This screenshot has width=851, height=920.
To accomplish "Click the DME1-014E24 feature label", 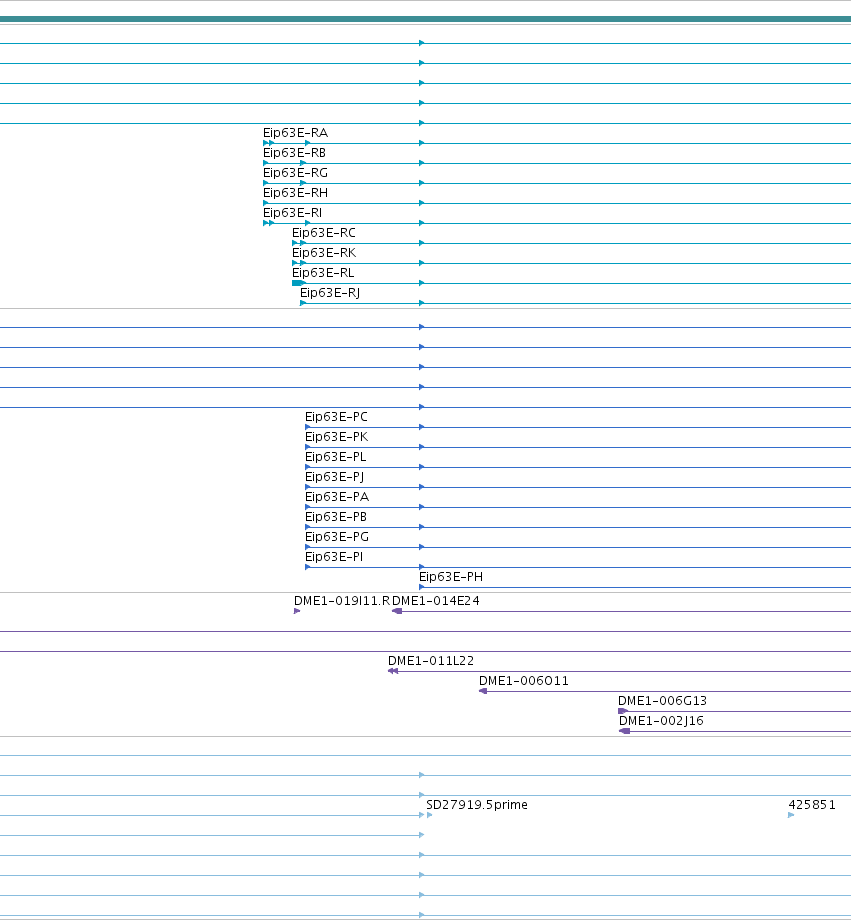I will pos(435,601).
